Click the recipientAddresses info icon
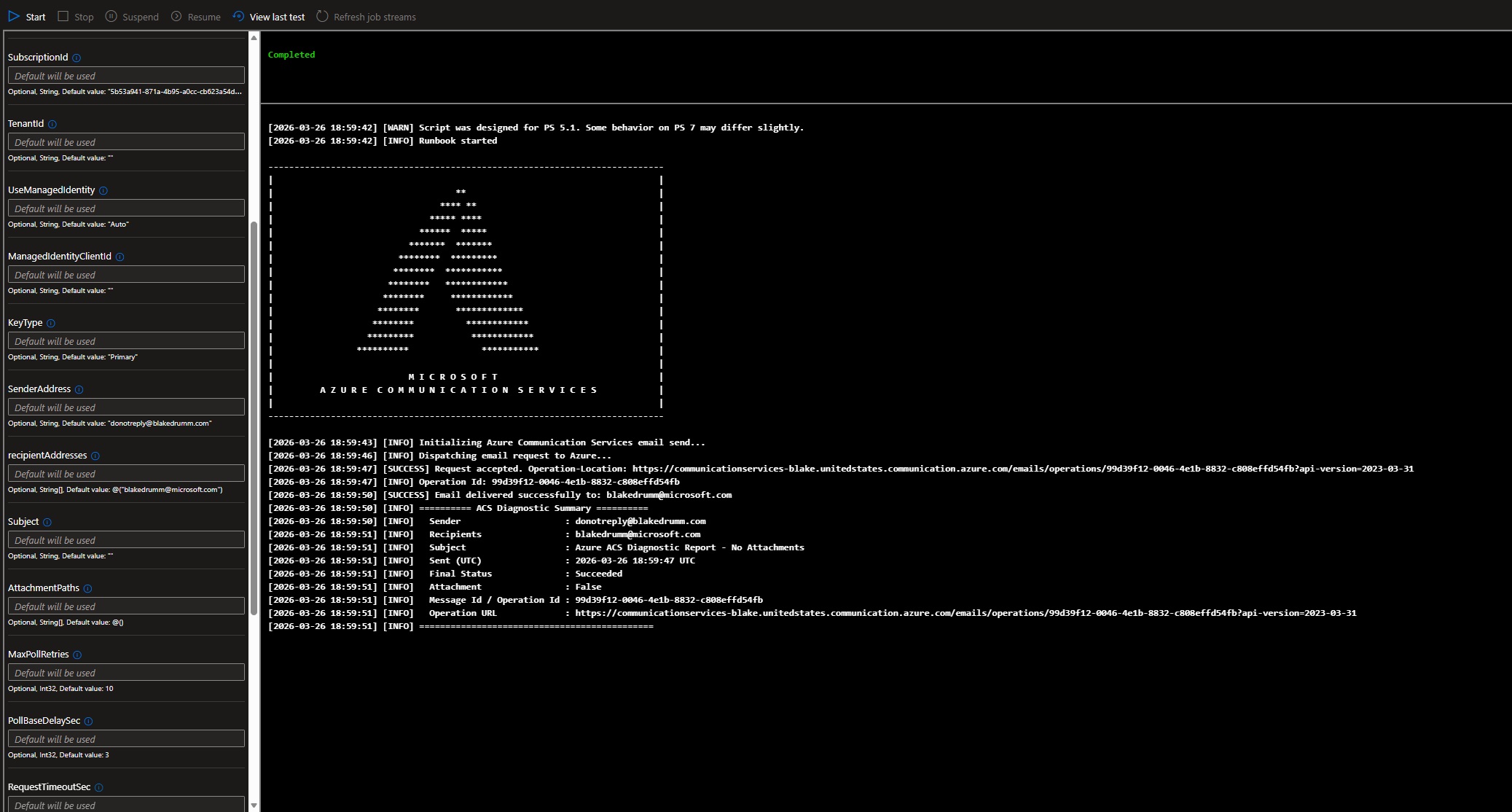This screenshot has width=1512, height=812. click(x=95, y=456)
